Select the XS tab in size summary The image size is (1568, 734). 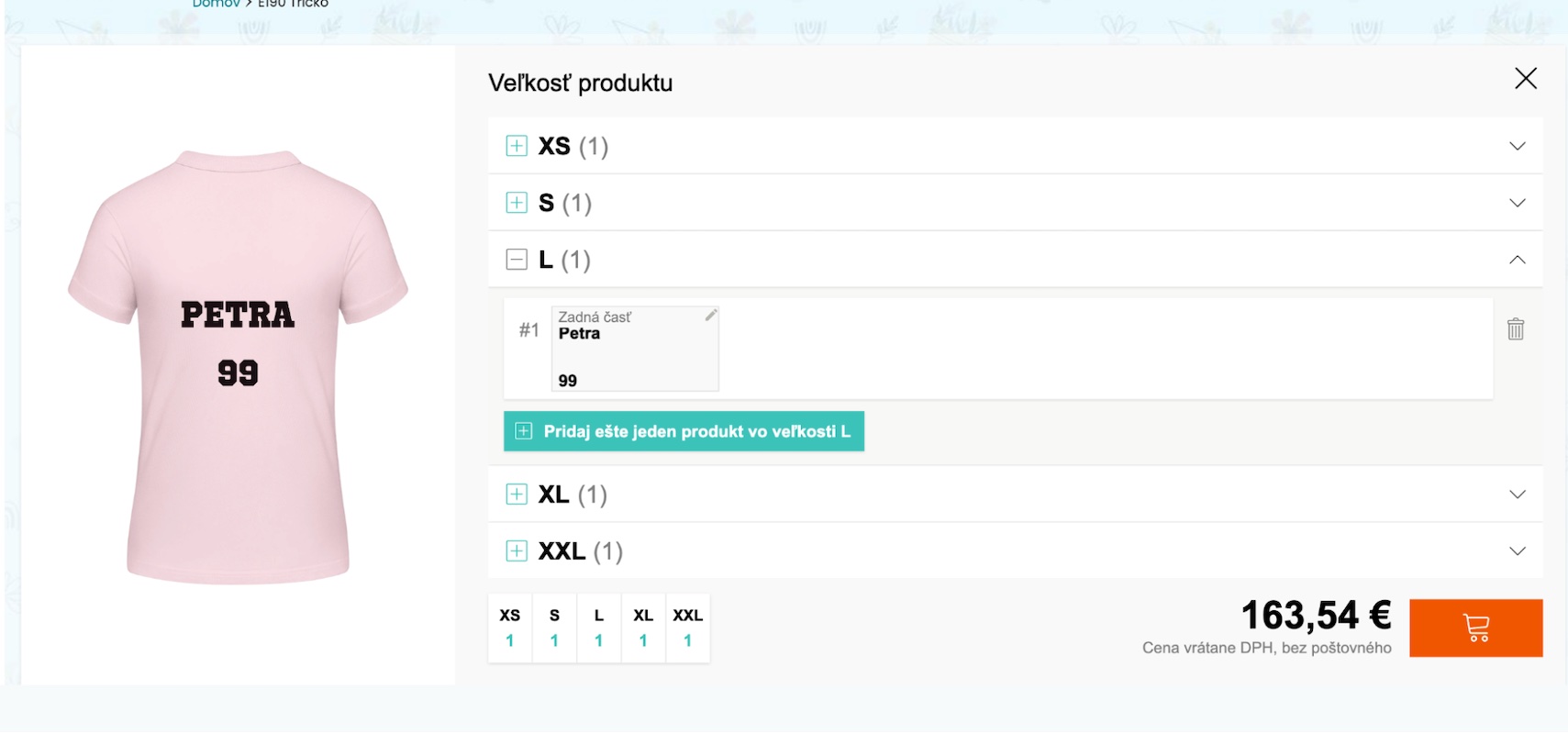[510, 628]
